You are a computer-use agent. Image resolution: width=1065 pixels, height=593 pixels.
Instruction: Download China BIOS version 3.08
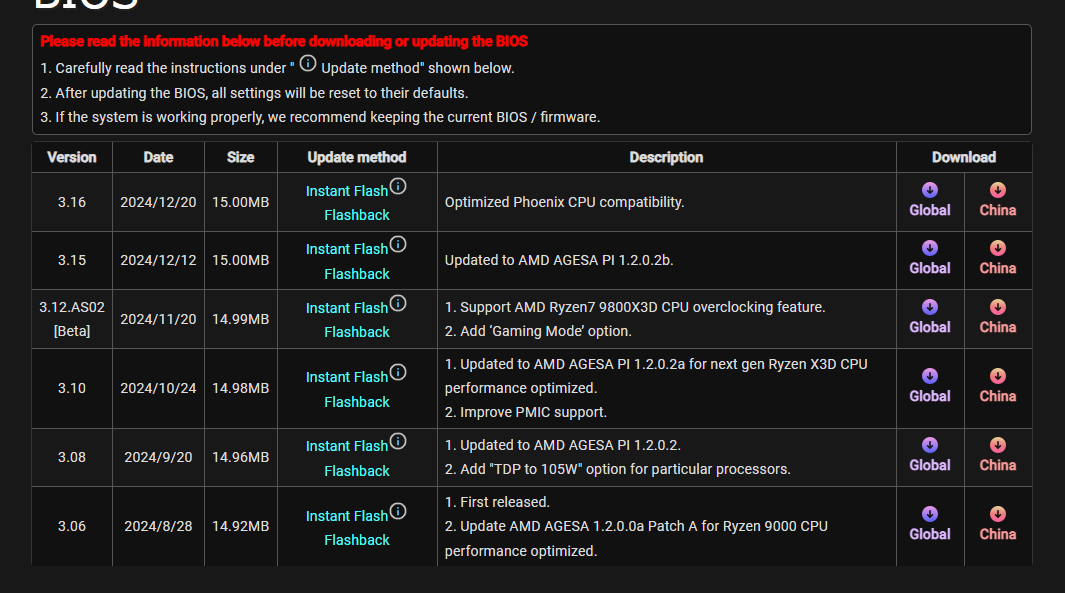point(997,455)
